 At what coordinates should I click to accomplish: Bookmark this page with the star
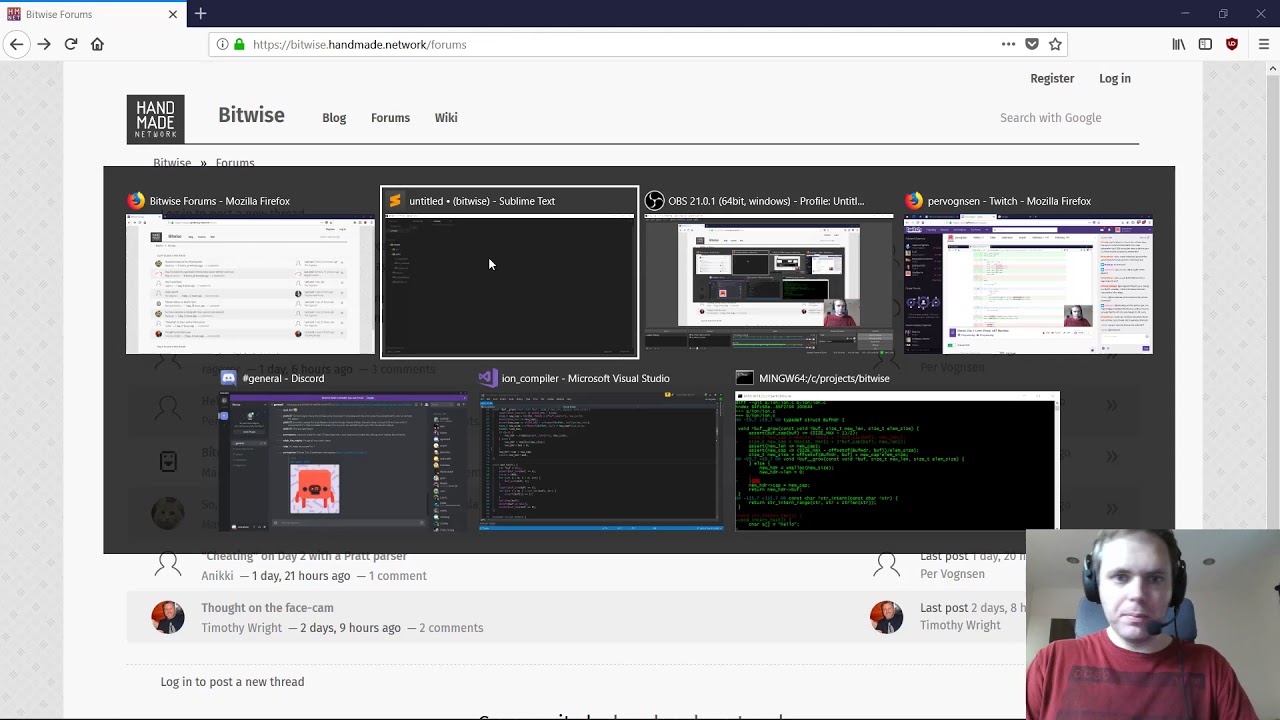(x=1055, y=44)
